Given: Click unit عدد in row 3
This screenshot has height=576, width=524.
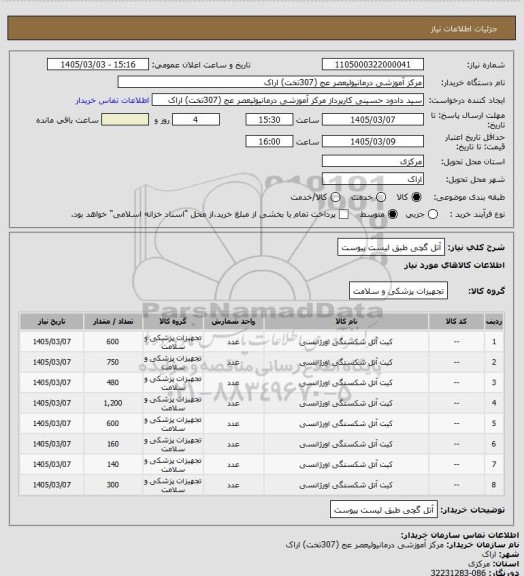Looking at the screenshot, I should pyautogui.click(x=233, y=383).
